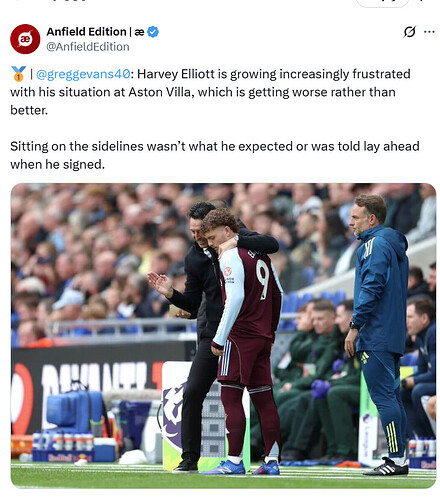Click the 'Sitting on the sidelines' paragraph
Viewport: 440px width, 500px height.
[215, 155]
